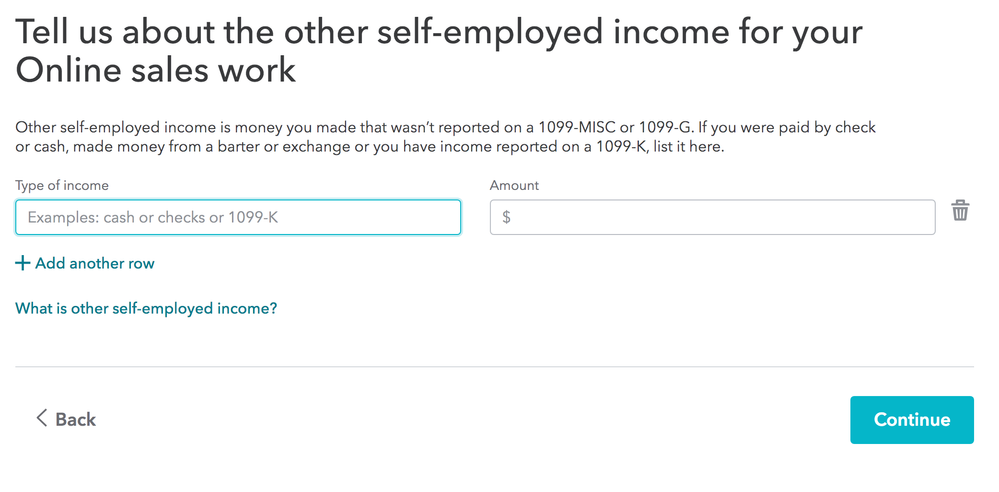Click the page heading about Online sales work
The width and height of the screenshot is (999, 492).
point(439,51)
